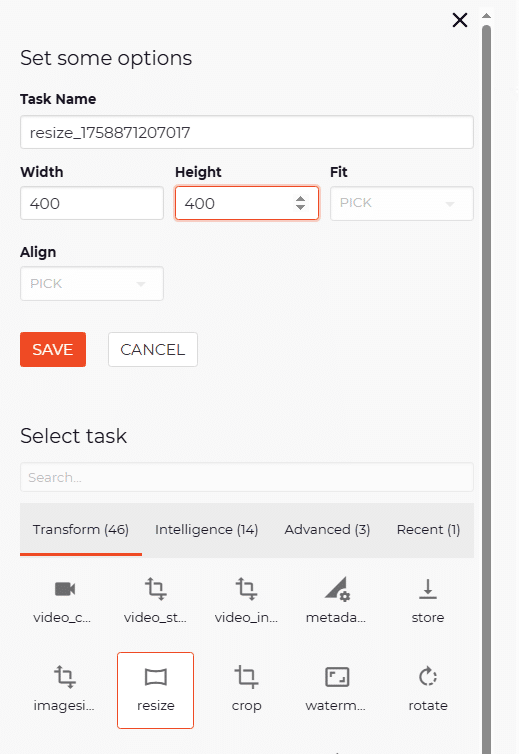Open the Advanced (3) tab
519x754 pixels.
pyautogui.click(x=328, y=529)
